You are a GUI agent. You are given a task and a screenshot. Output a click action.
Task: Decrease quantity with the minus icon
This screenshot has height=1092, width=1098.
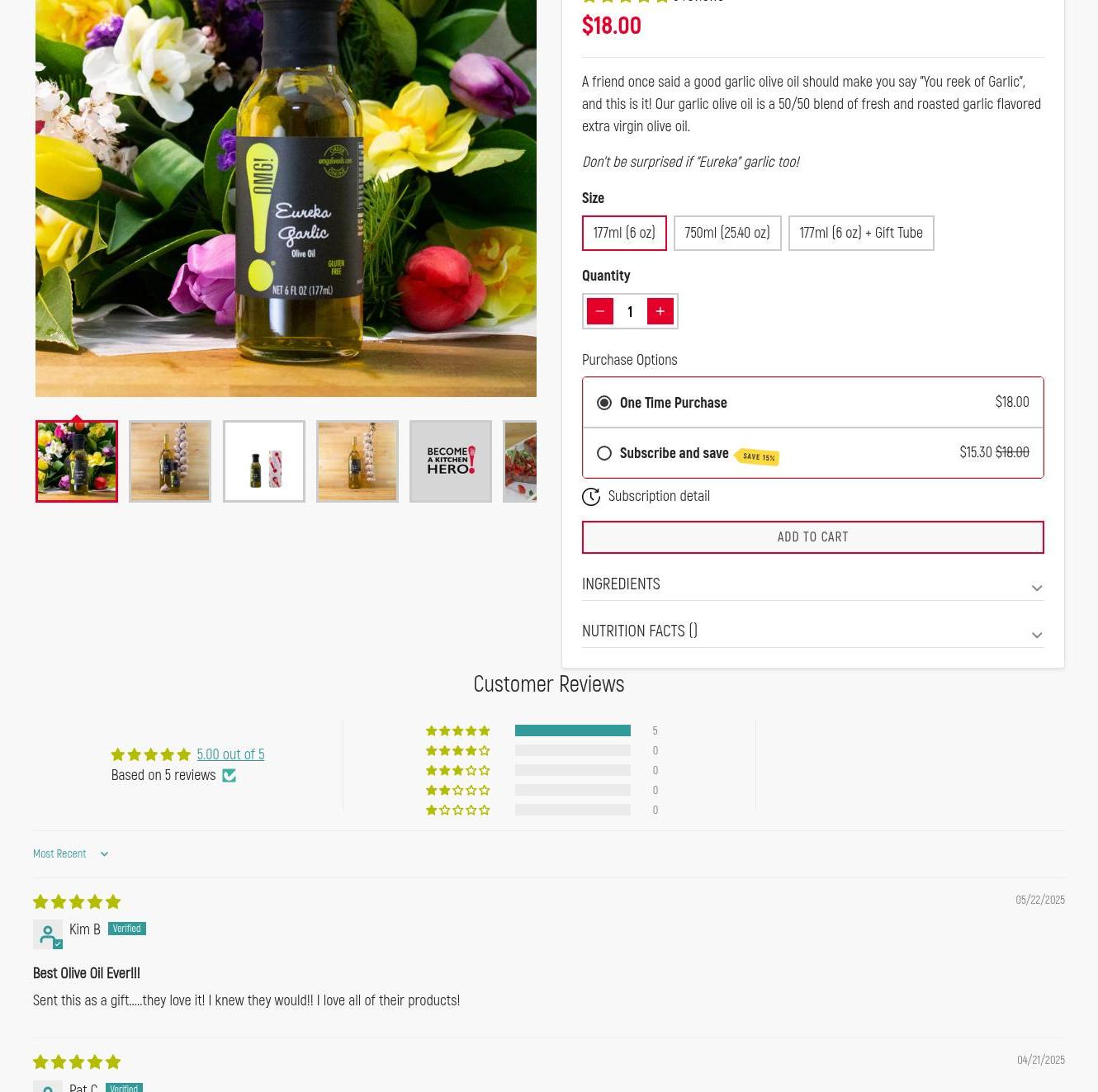(600, 311)
